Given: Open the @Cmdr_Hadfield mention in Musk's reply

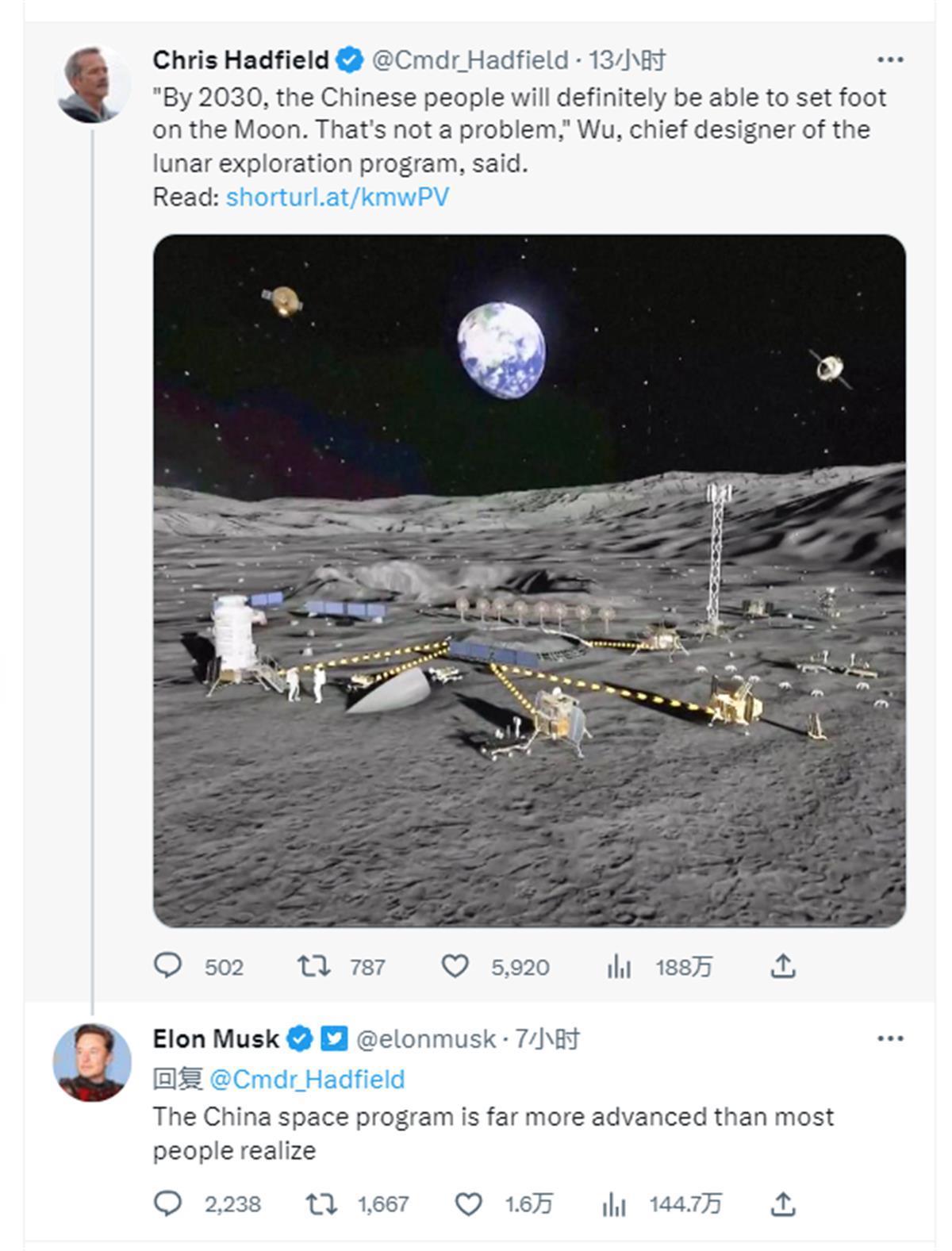Looking at the screenshot, I should 307,1079.
